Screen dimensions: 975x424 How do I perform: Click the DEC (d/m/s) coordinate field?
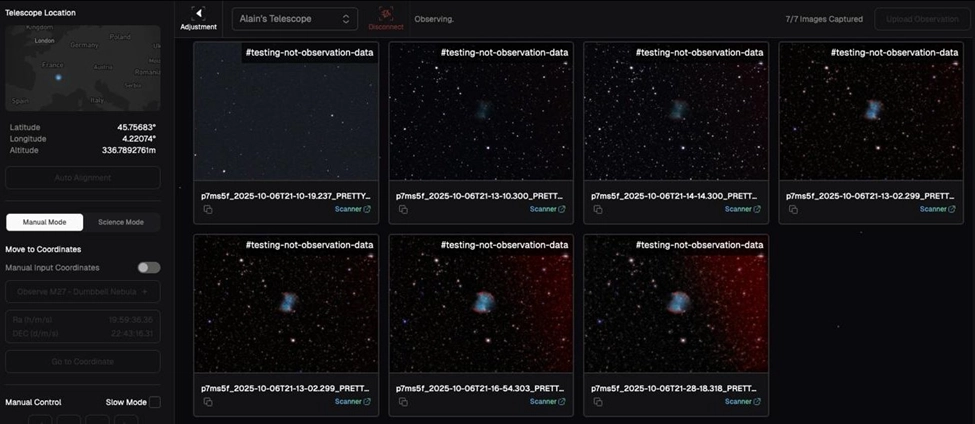[x=83, y=334]
